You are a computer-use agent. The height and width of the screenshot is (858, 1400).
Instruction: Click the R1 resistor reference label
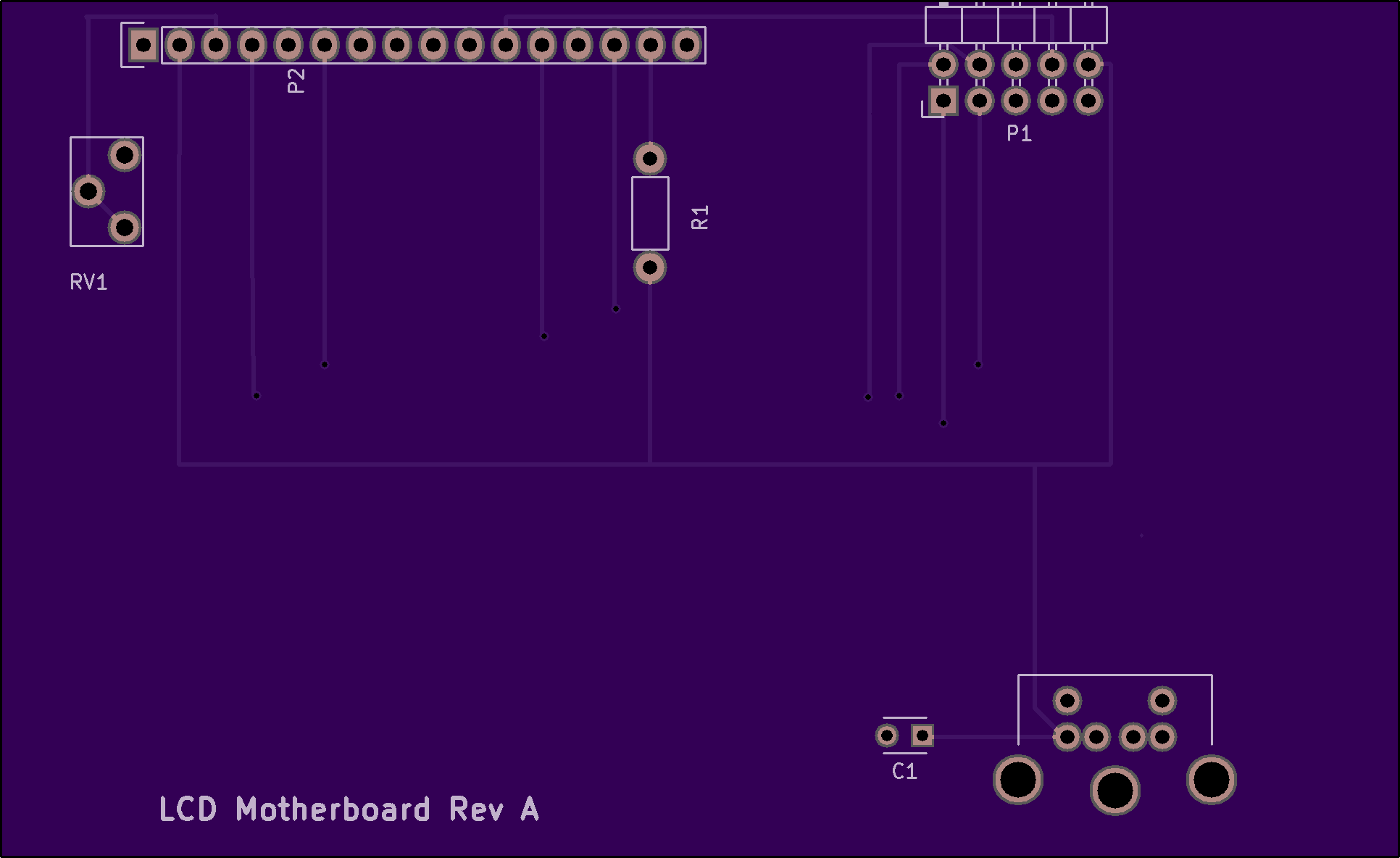[x=700, y=217]
